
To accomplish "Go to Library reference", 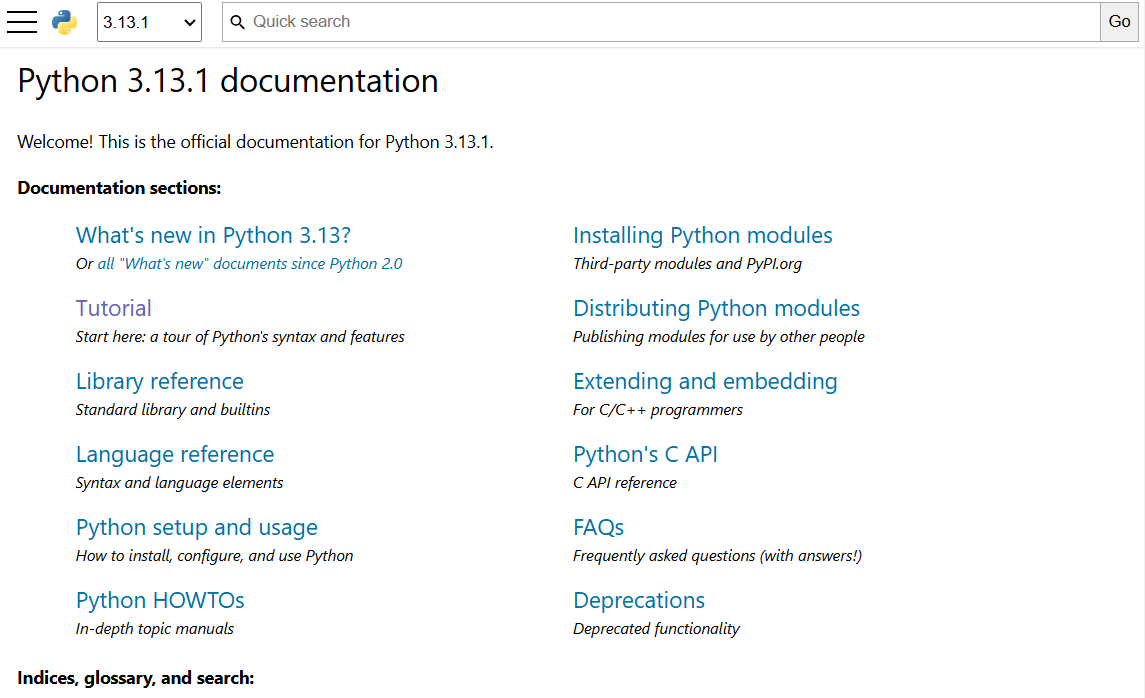I will click(160, 382).
